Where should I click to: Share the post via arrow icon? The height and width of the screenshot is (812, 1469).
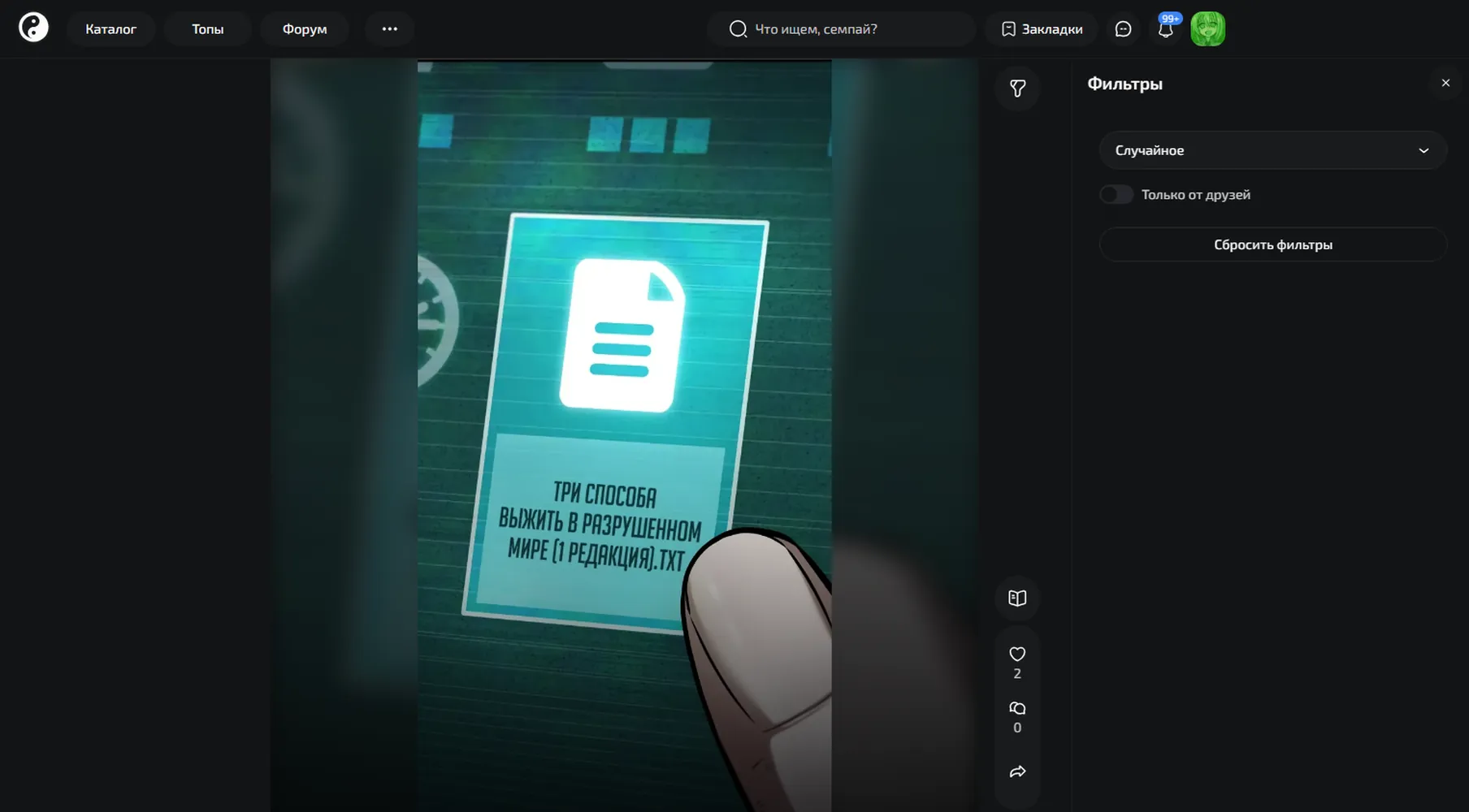point(1017,771)
